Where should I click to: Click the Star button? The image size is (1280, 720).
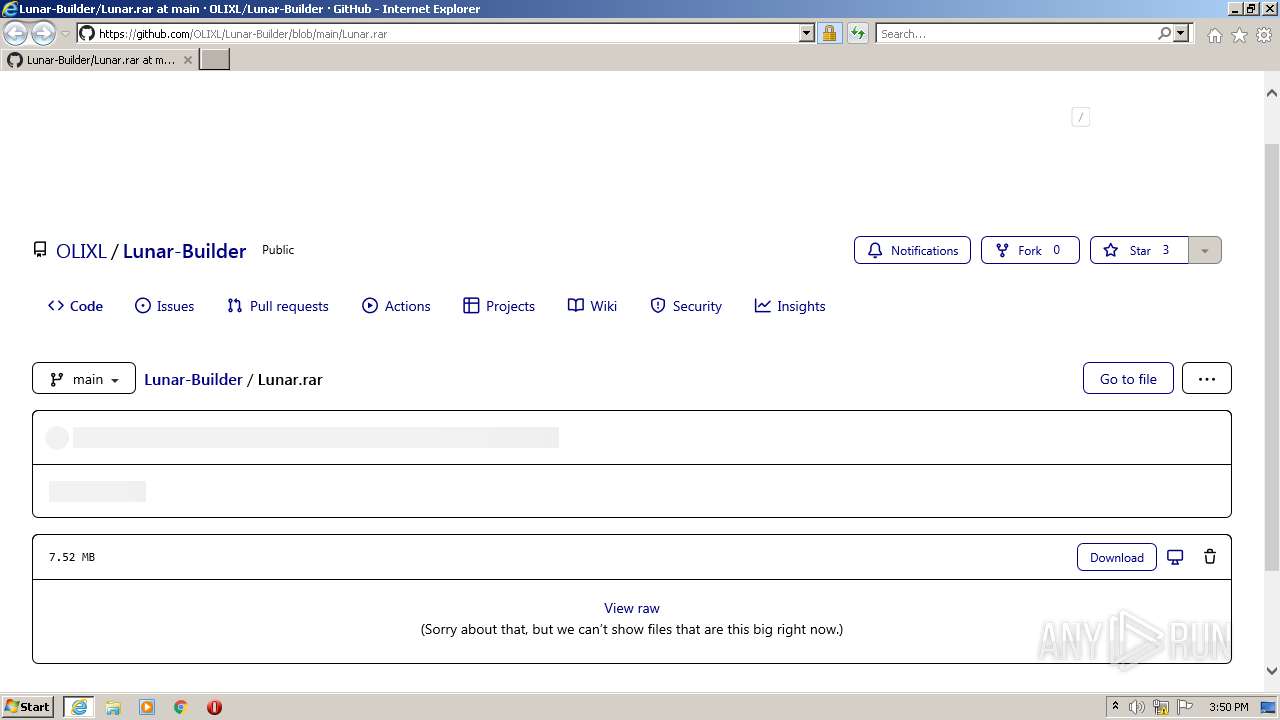[x=1139, y=250]
